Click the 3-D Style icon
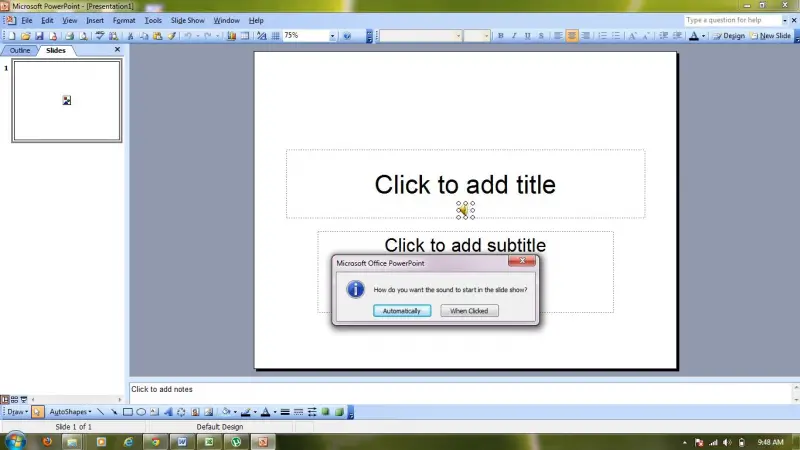Image resolution: width=800 pixels, height=450 pixels. (x=339, y=412)
